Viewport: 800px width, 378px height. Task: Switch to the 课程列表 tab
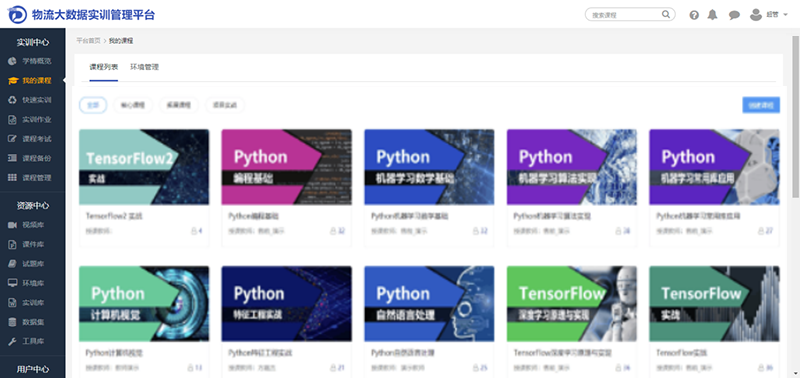click(104, 67)
